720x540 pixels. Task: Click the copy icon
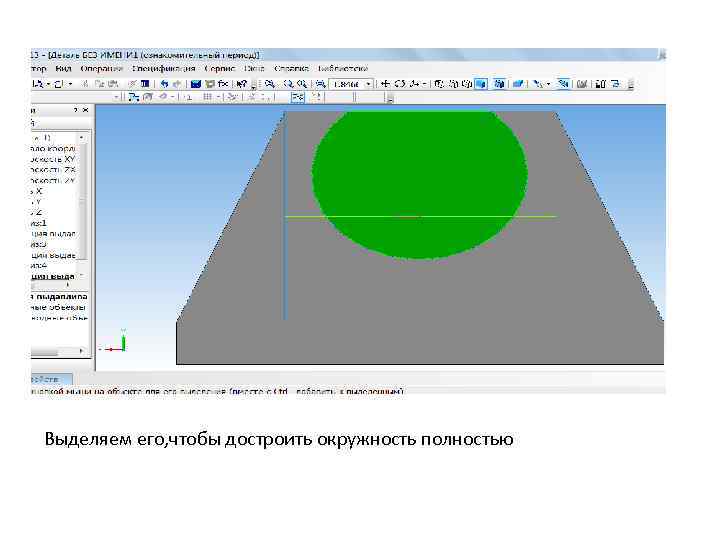[x=99, y=84]
